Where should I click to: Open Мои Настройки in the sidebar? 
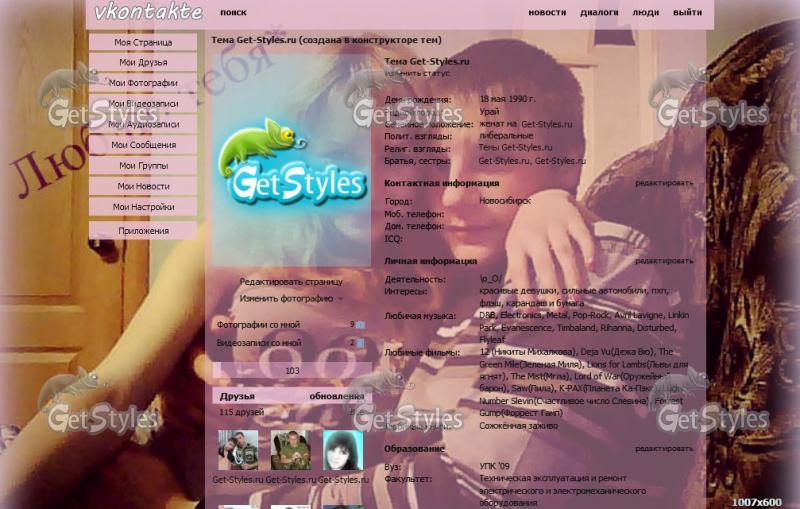tap(143, 207)
